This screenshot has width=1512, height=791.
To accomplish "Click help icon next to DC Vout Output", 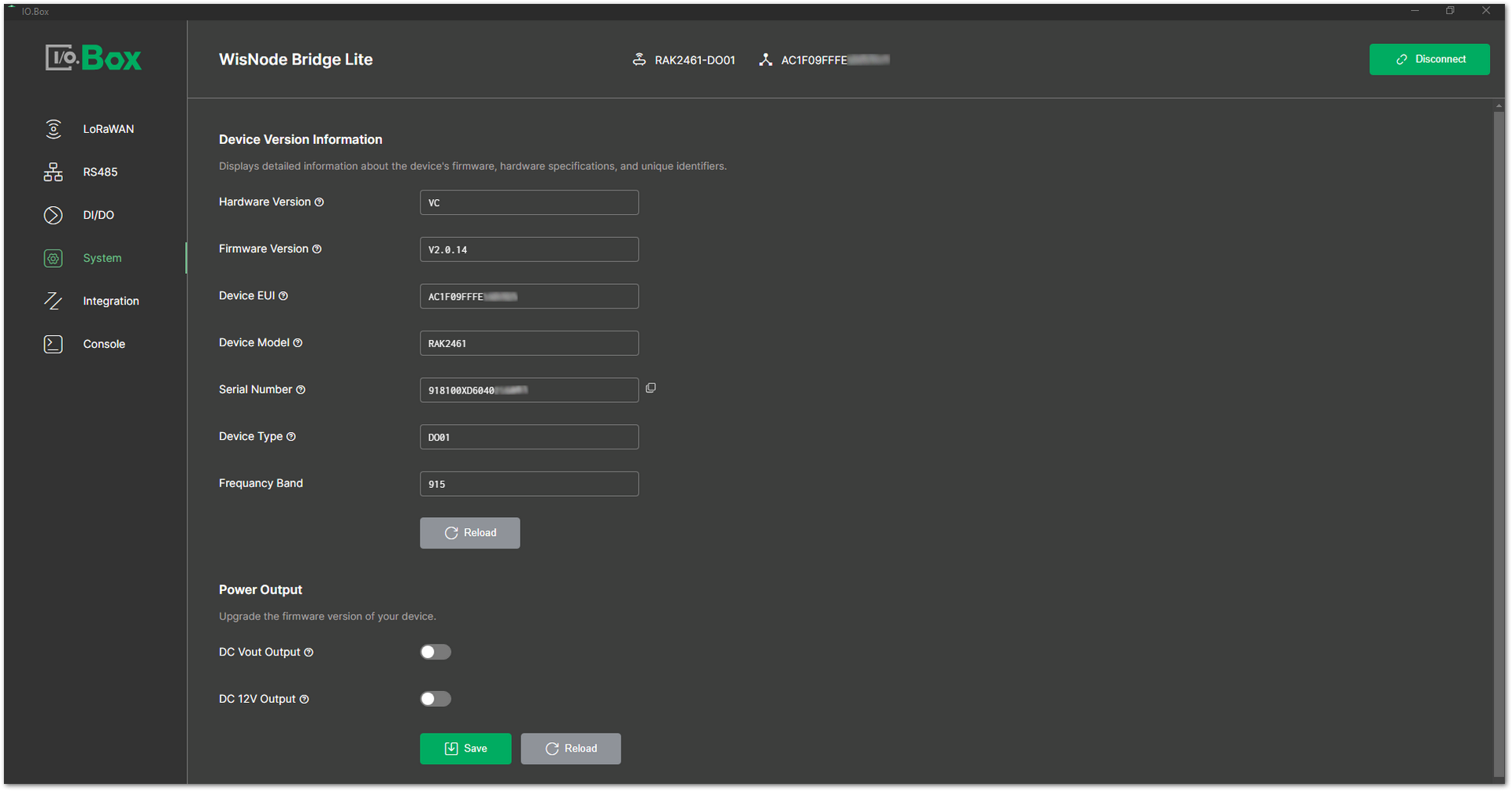I will (x=309, y=652).
